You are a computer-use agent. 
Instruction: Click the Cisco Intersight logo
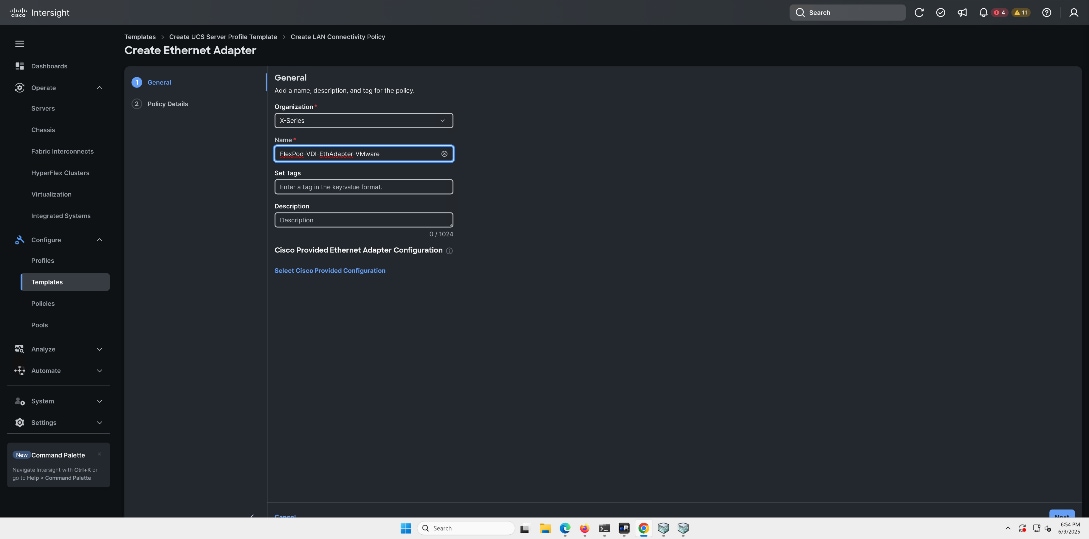point(40,13)
